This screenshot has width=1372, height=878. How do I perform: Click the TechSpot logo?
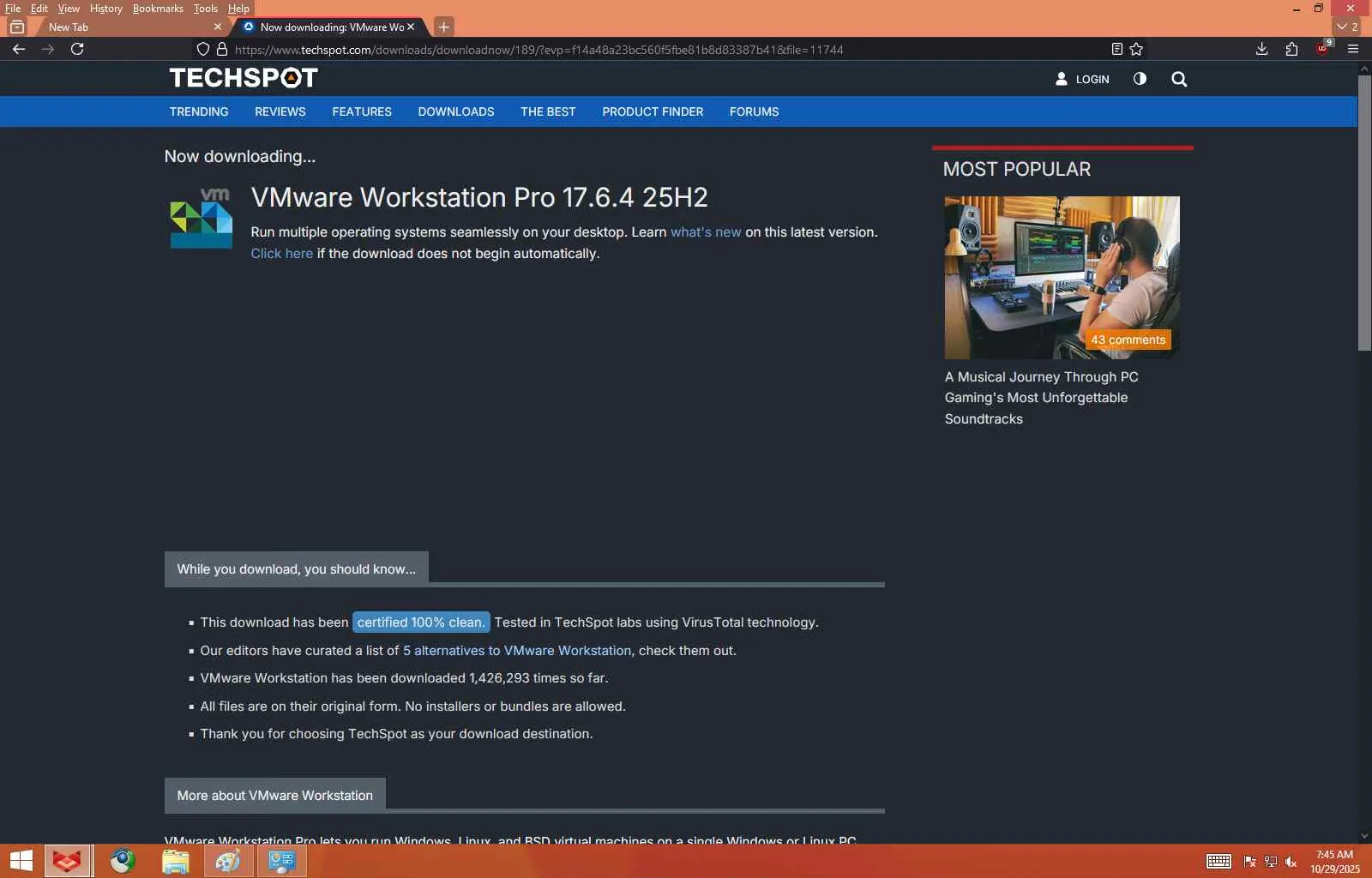(244, 78)
